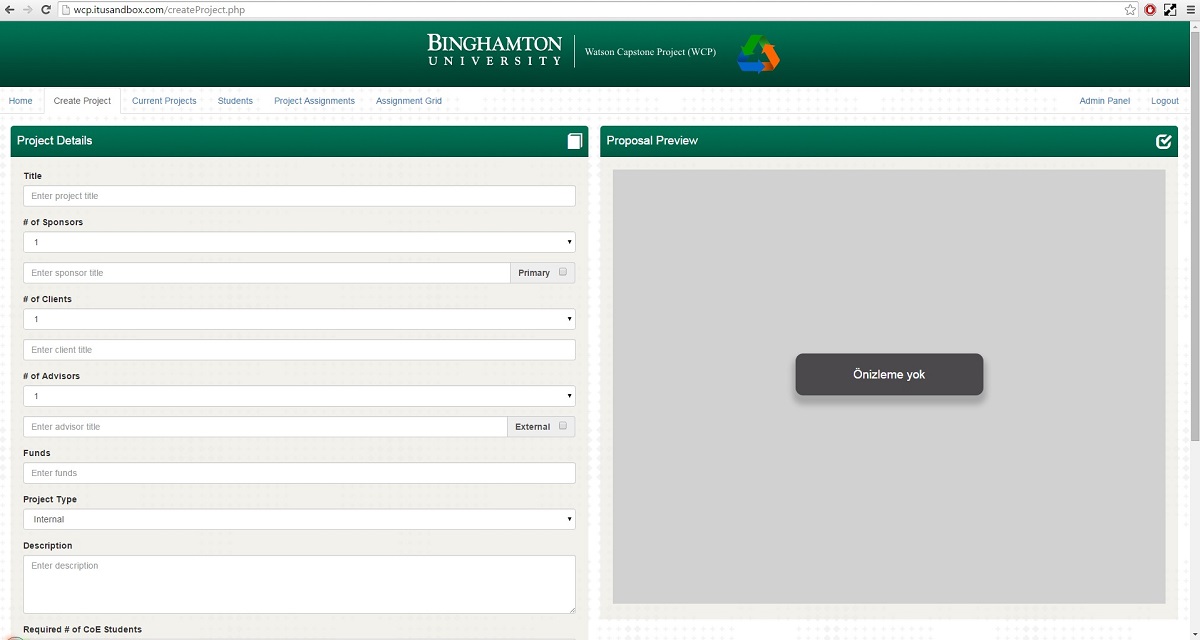
Task: Reload the page with the refresh icon
Action: (x=46, y=10)
